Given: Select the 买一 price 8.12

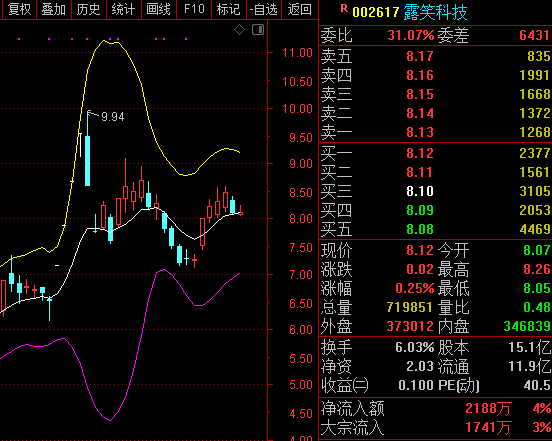Looking at the screenshot, I should tap(420, 153).
